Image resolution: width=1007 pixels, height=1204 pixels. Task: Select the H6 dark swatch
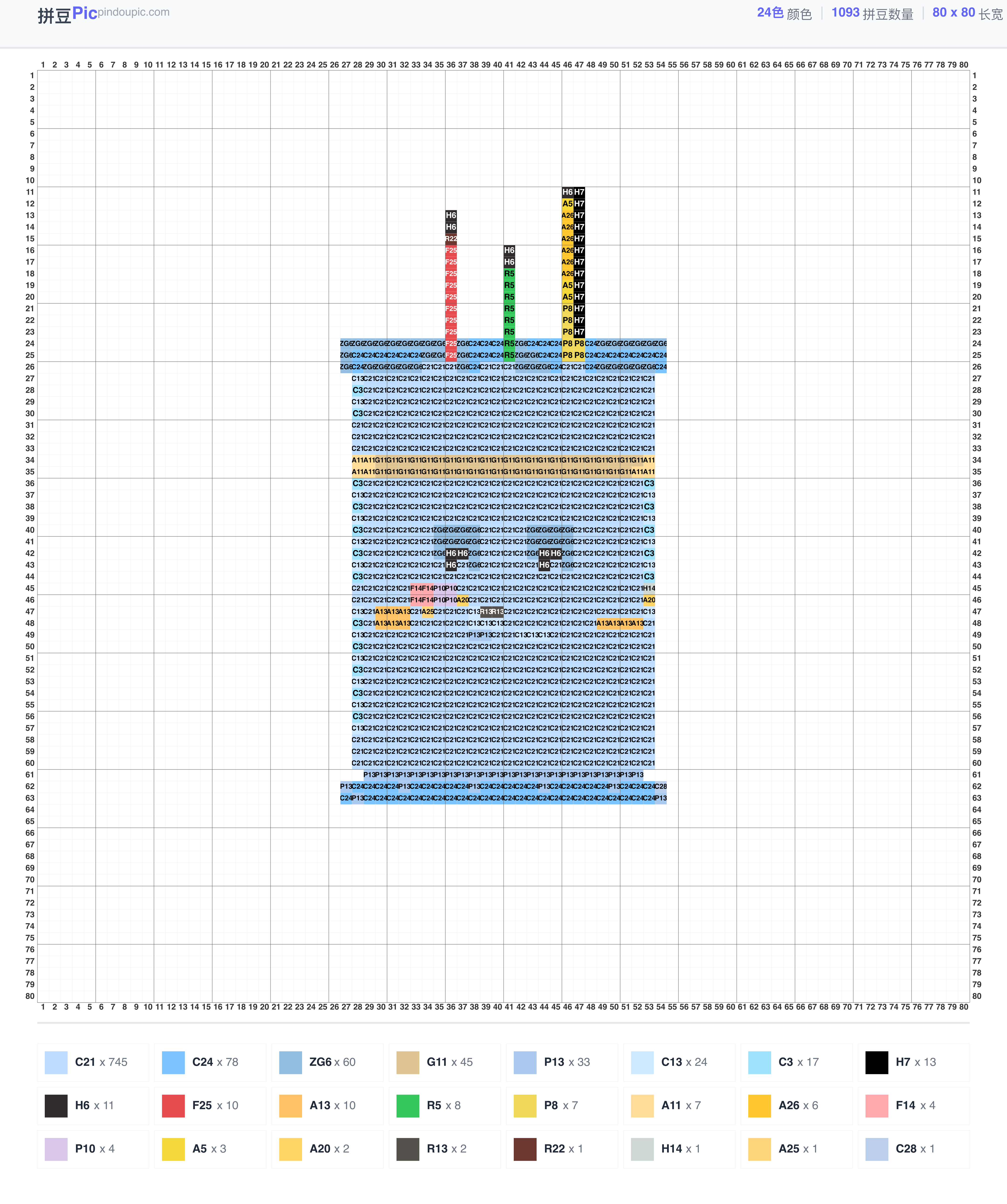56,1106
